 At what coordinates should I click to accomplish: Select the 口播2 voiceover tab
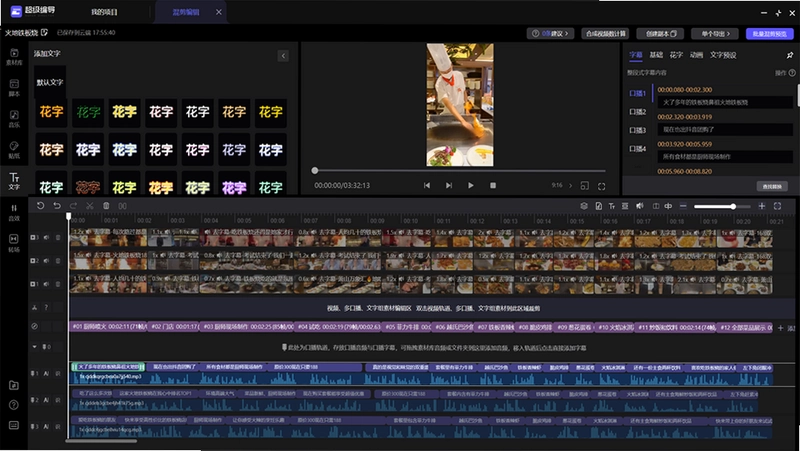(638, 112)
